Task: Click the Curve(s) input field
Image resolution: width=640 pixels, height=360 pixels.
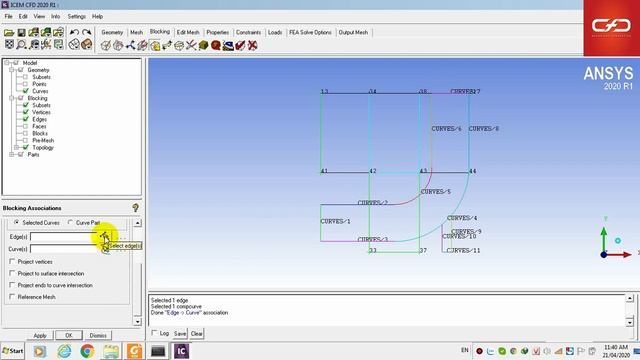Action: [x=64, y=249]
